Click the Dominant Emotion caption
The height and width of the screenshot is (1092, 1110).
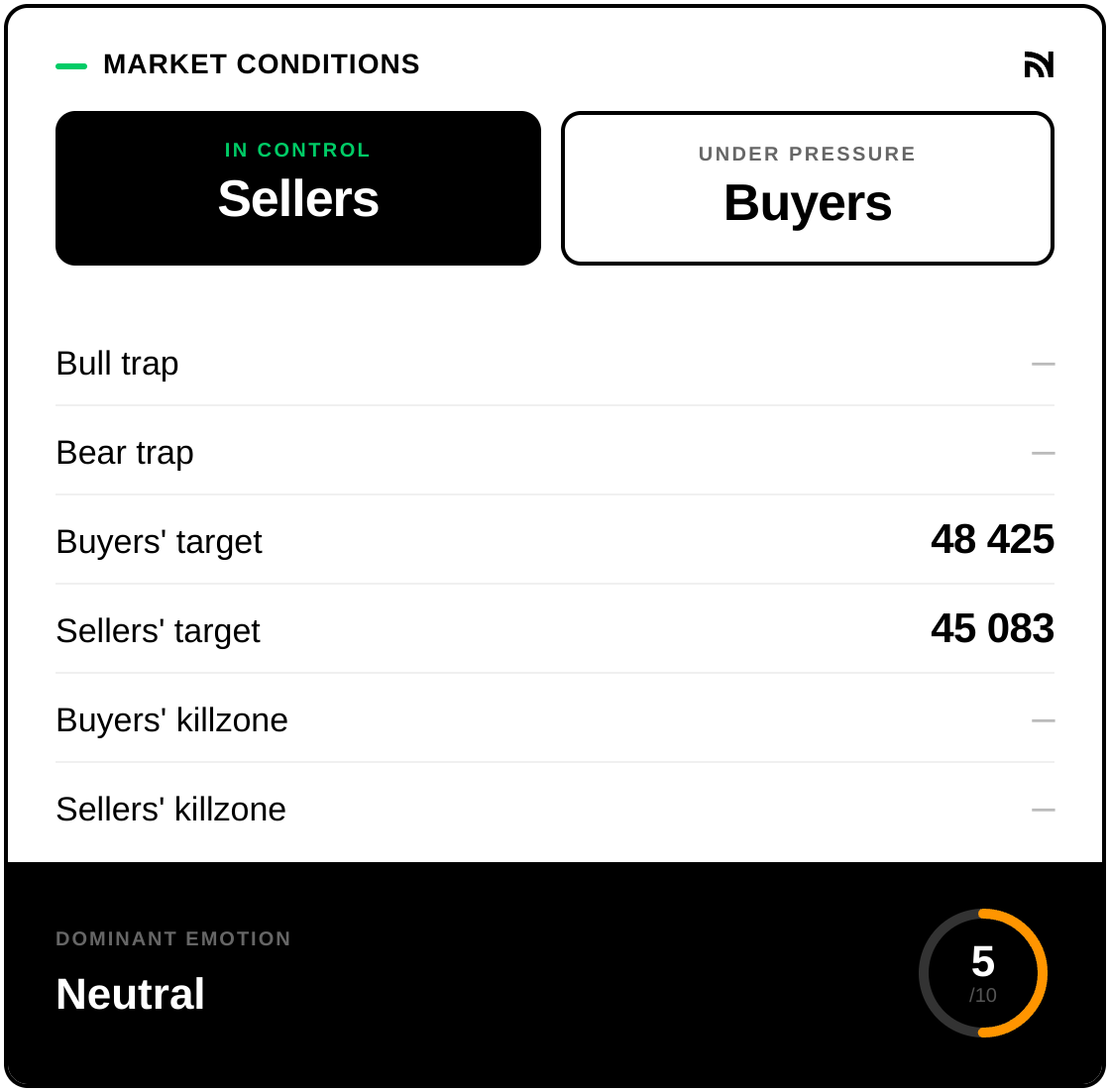coord(173,938)
